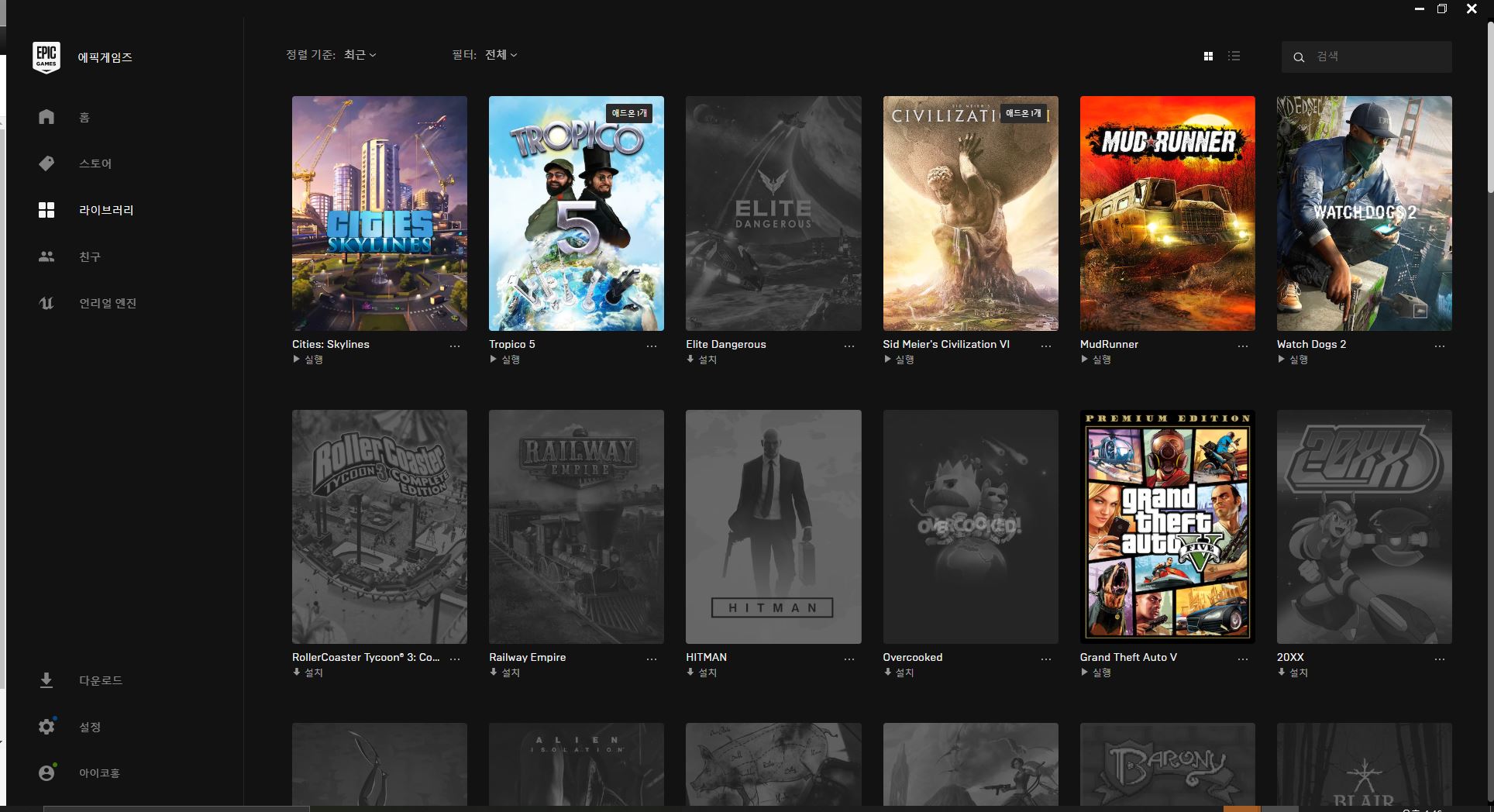Image resolution: width=1494 pixels, height=812 pixels.
Task: Switch to list view icon
Action: pyautogui.click(x=1234, y=56)
